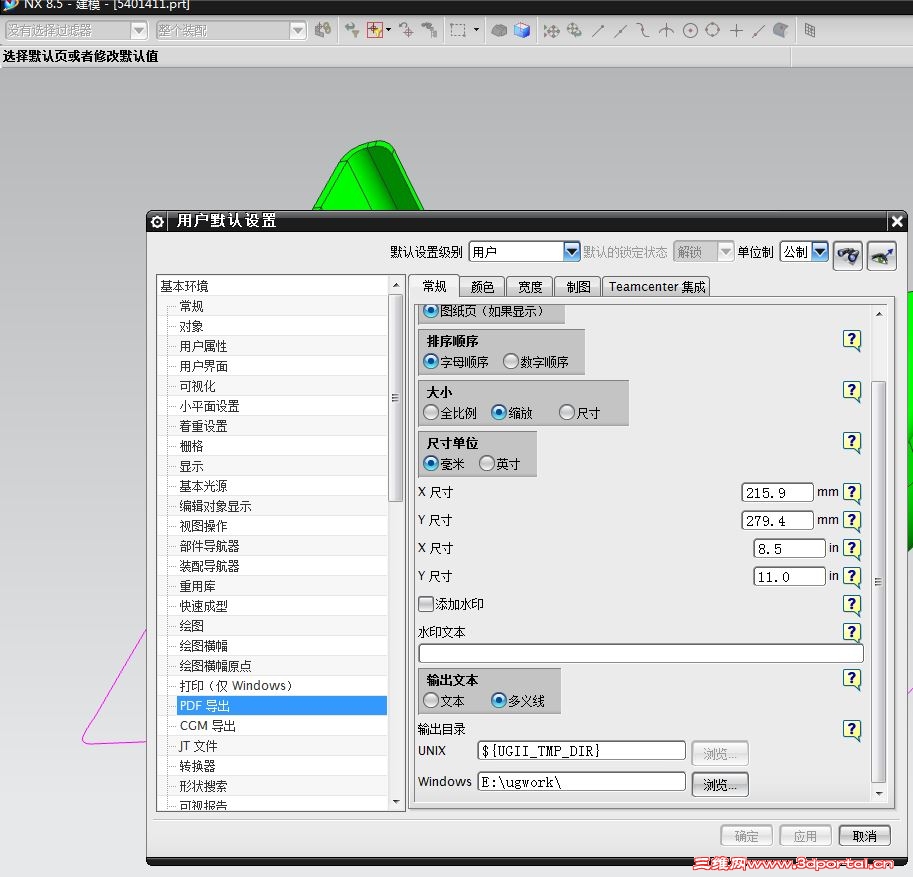Image resolution: width=913 pixels, height=877 pixels.
Task: Select 字母顺序 sort order
Action: tap(430, 362)
